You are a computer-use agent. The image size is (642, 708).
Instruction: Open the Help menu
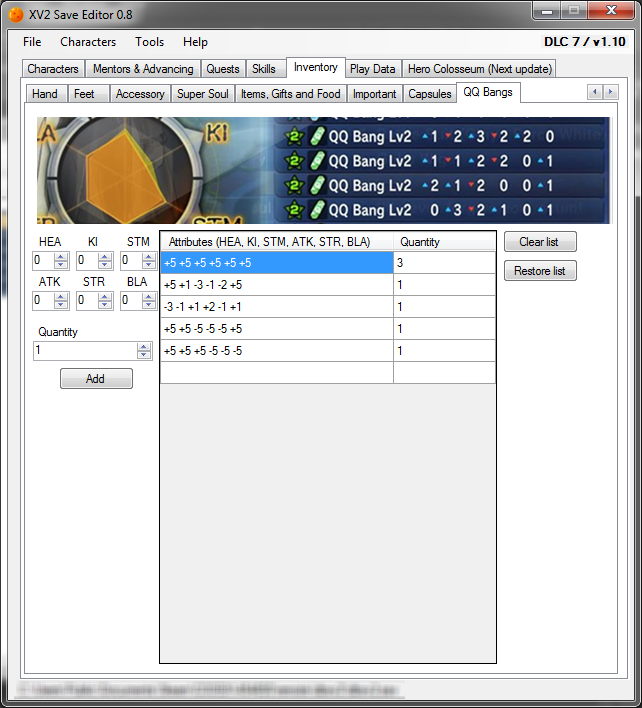[x=195, y=42]
